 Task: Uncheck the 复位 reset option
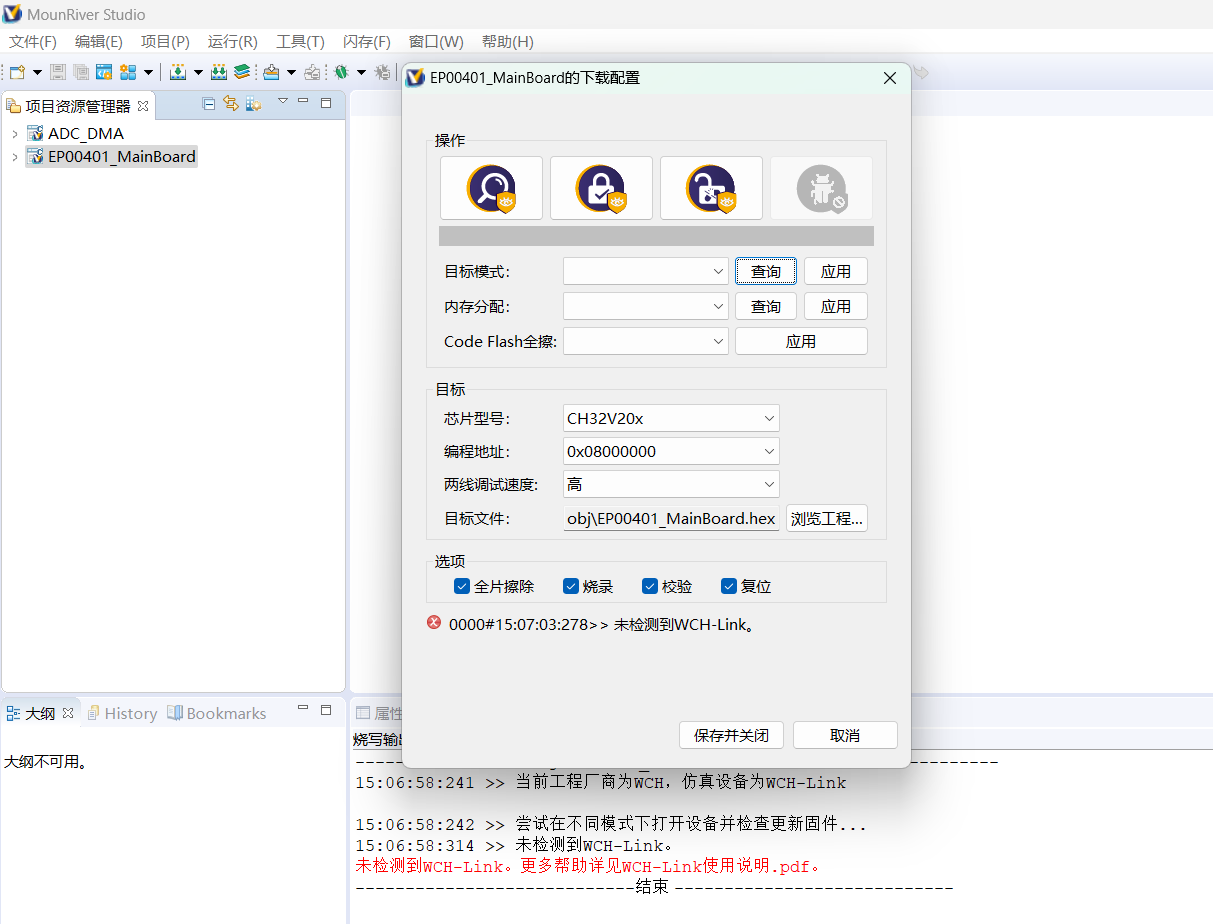click(x=729, y=586)
